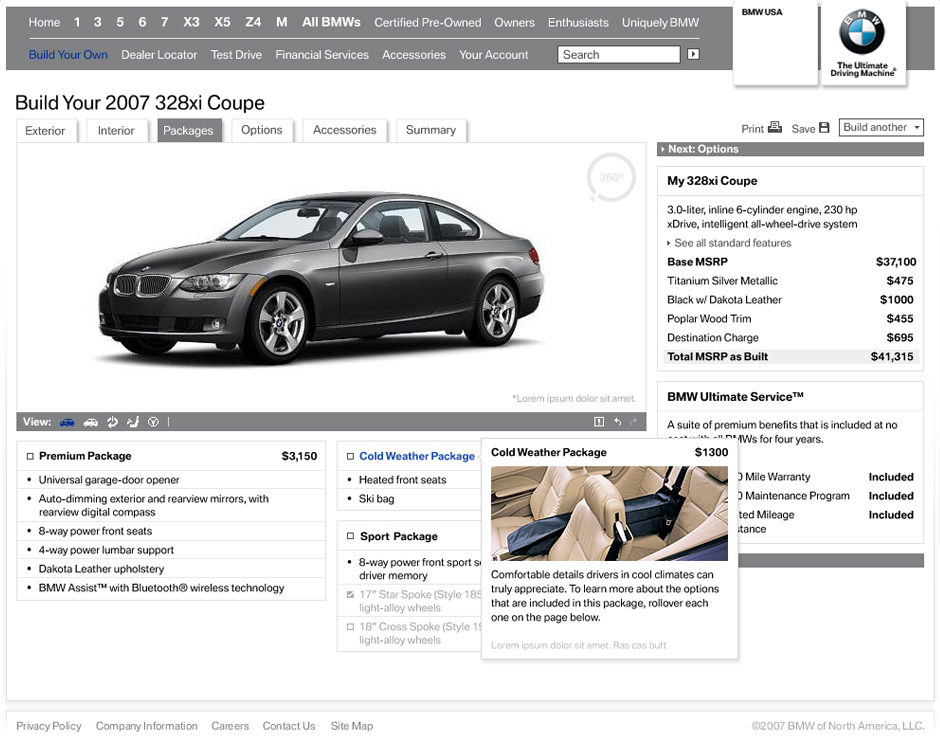Click Home in top navigation
Screen dimensions: 940x736
click(44, 23)
